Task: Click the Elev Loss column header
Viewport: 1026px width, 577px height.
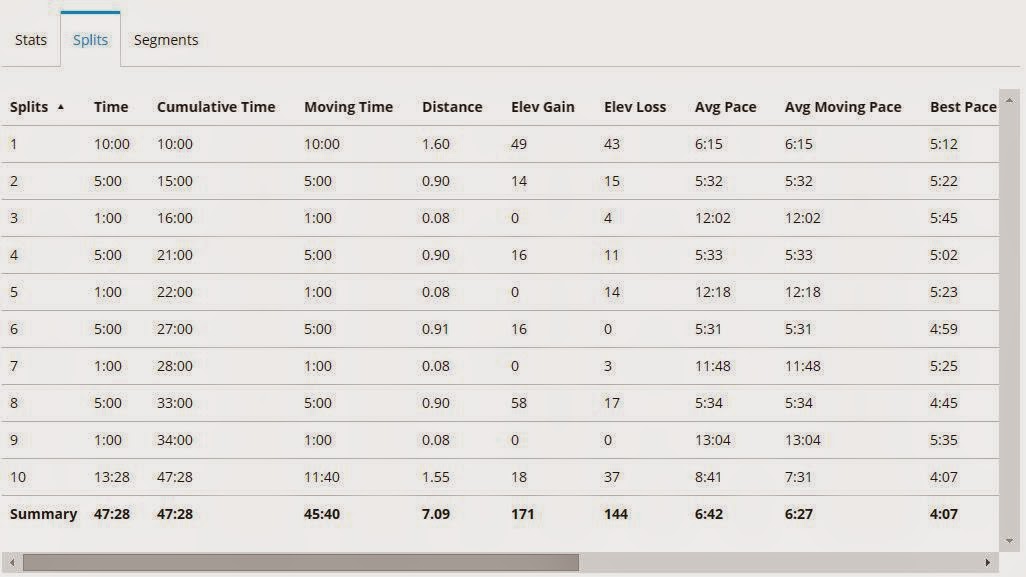Action: pyautogui.click(x=635, y=107)
